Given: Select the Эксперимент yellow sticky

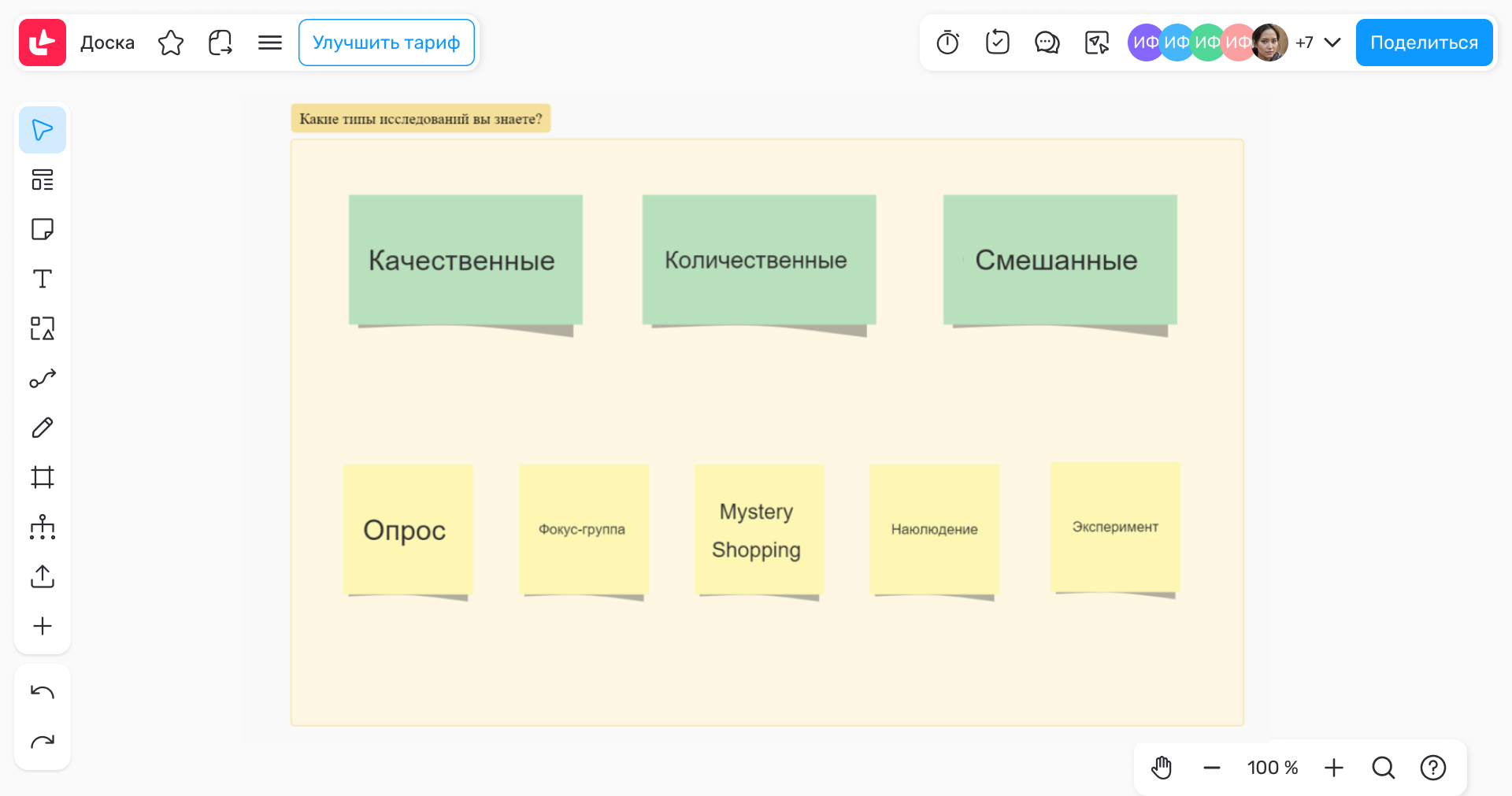Looking at the screenshot, I should click(x=1116, y=527).
